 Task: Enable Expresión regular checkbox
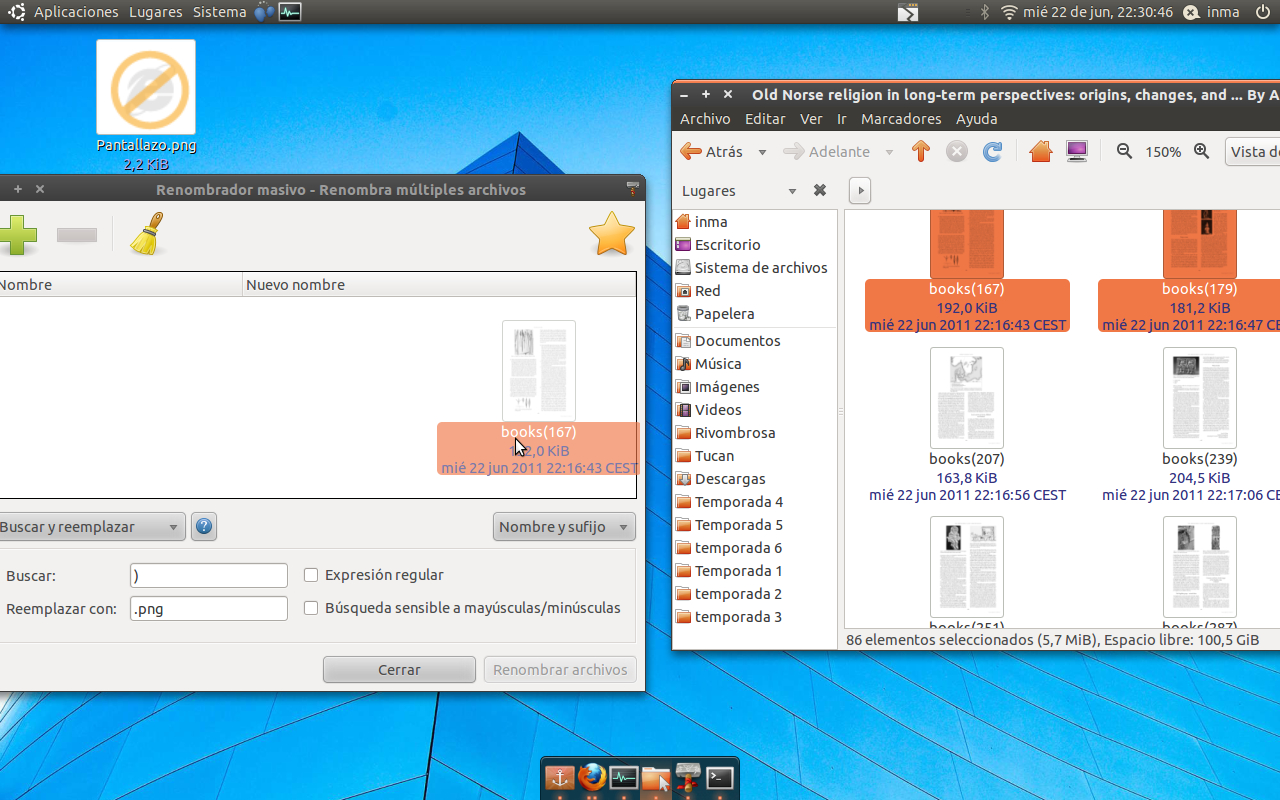pos(311,575)
